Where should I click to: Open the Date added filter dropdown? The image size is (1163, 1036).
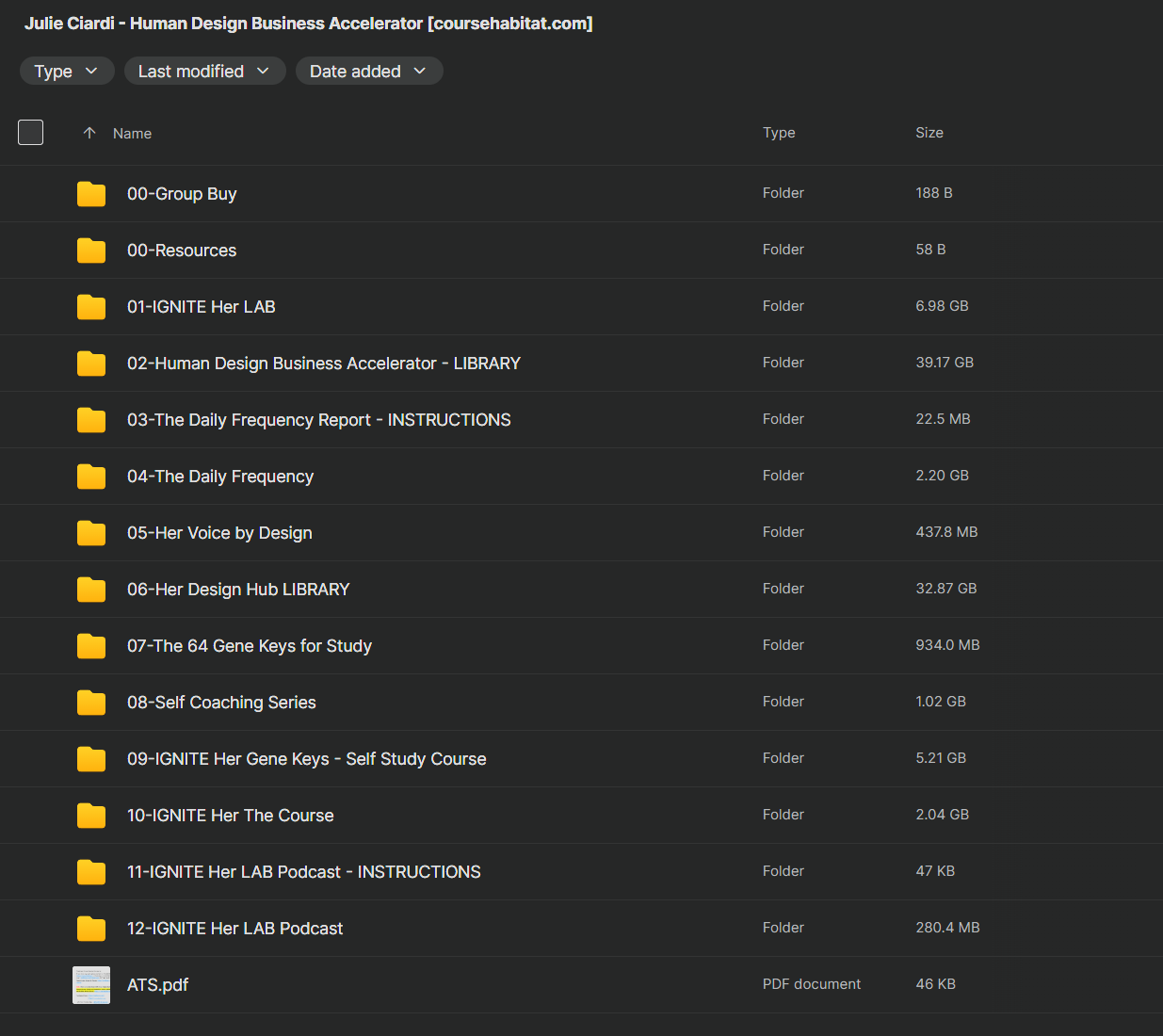pyautogui.click(x=369, y=72)
